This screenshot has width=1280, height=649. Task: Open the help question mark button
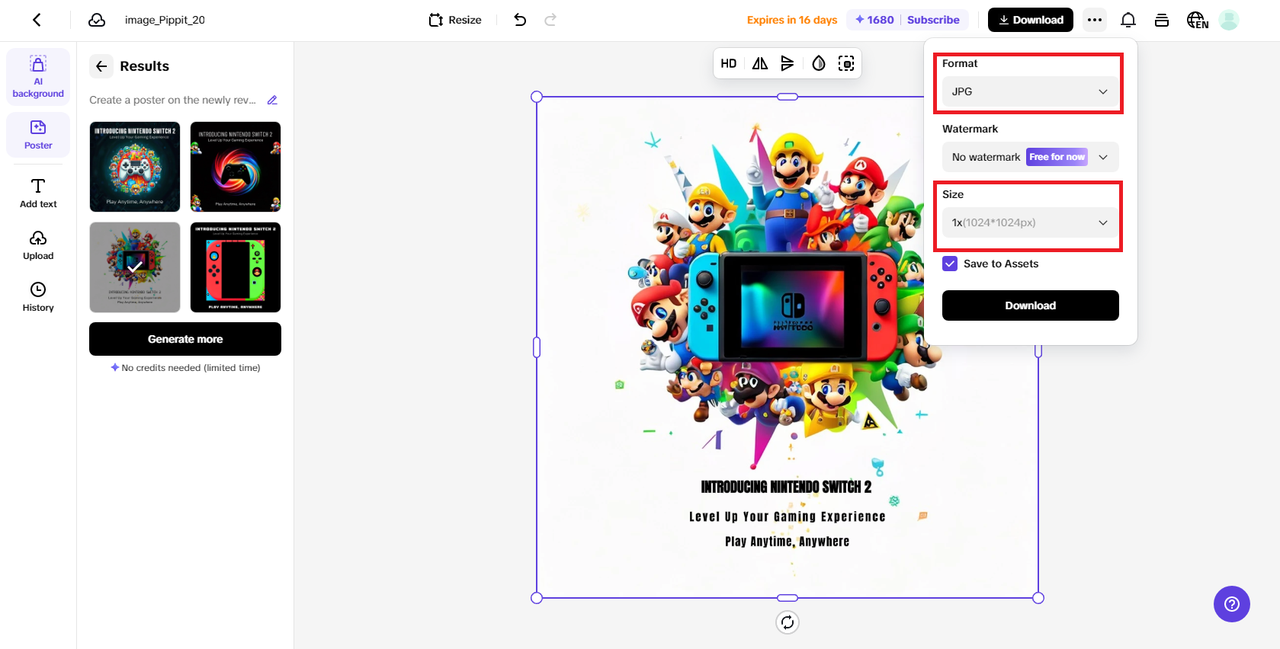1231,604
